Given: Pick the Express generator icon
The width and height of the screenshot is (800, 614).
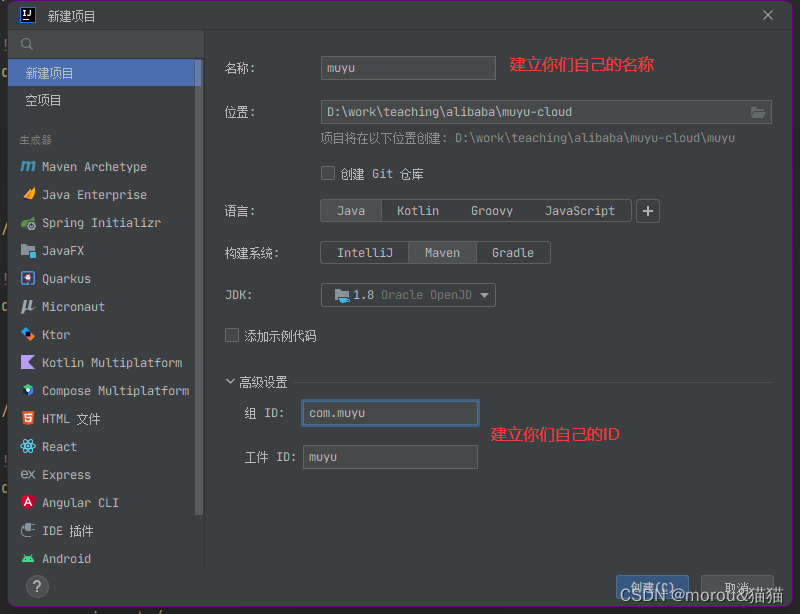Looking at the screenshot, I should [28, 475].
